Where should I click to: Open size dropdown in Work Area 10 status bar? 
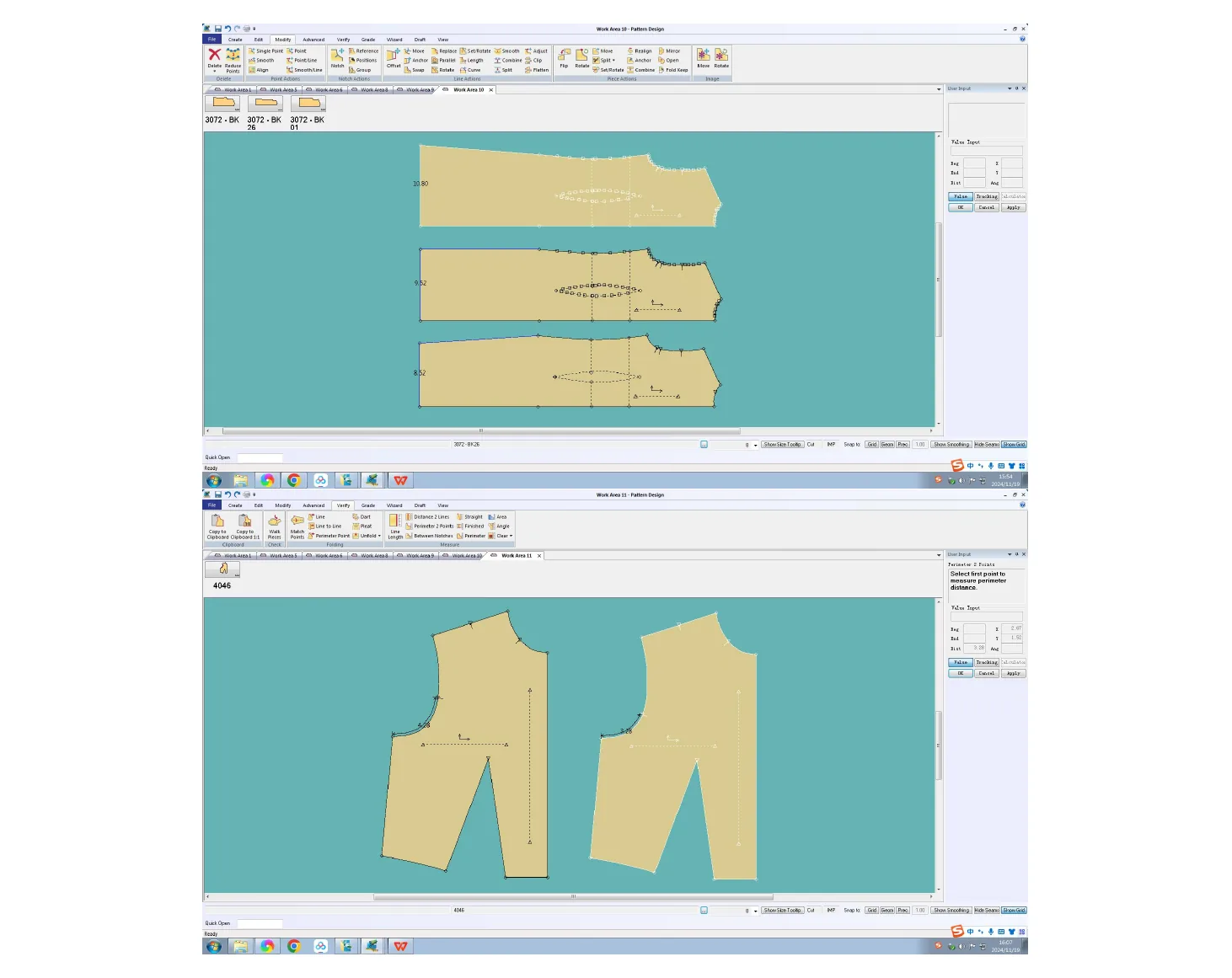[755, 445]
